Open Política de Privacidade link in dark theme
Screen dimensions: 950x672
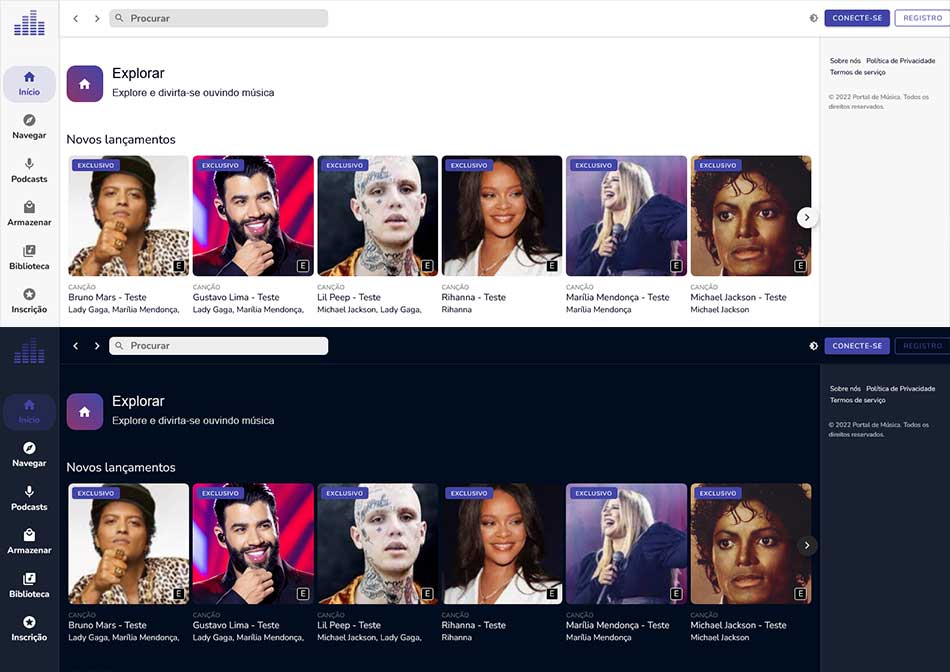click(901, 388)
